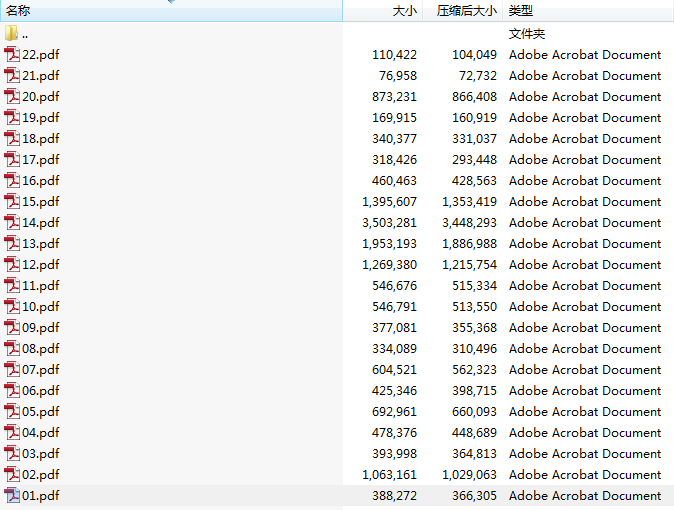Select the file name 02.pdf
The image size is (674, 510).
pyautogui.click(x=41, y=475)
